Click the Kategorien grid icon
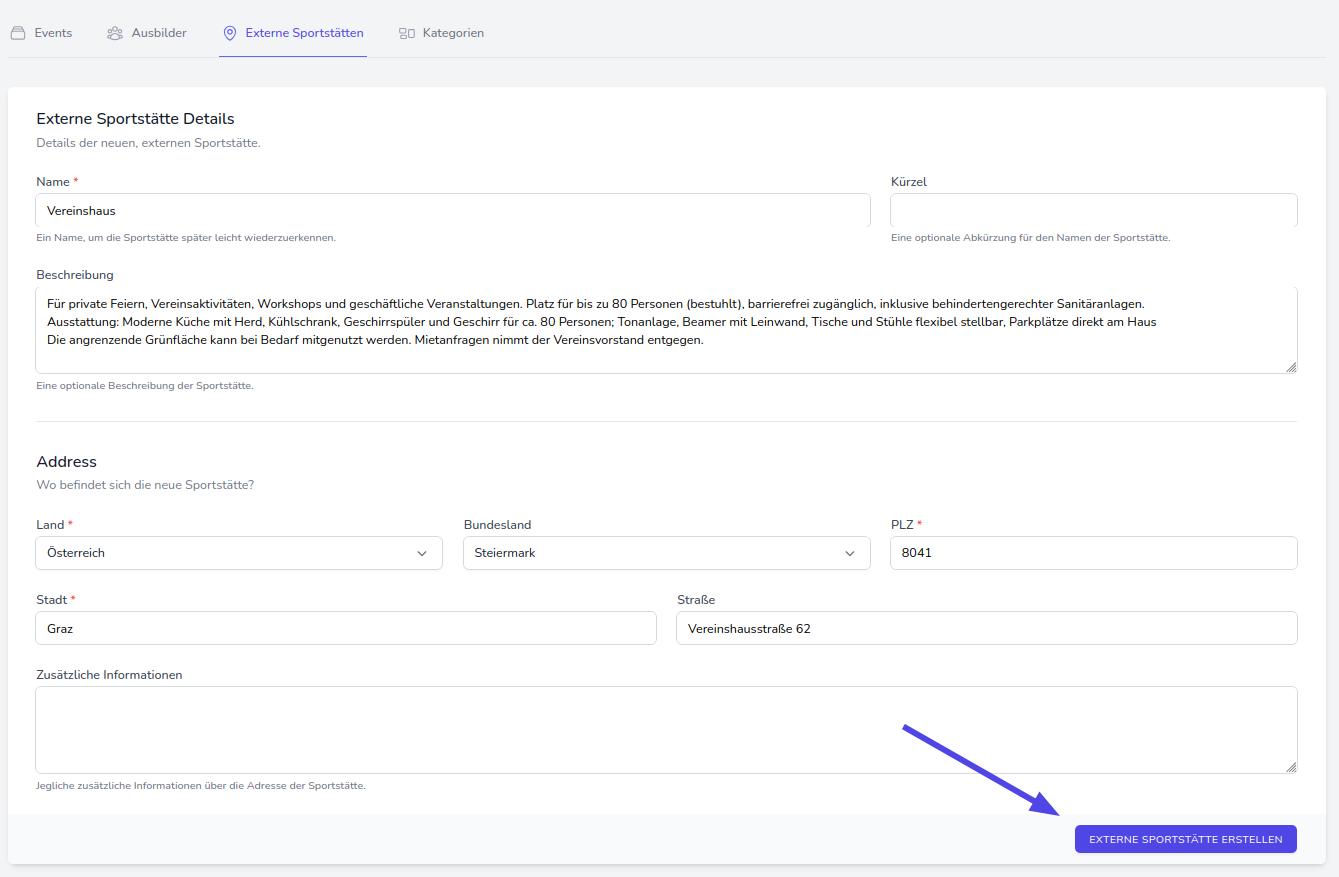Screen dimensions: 1339x877 point(407,33)
